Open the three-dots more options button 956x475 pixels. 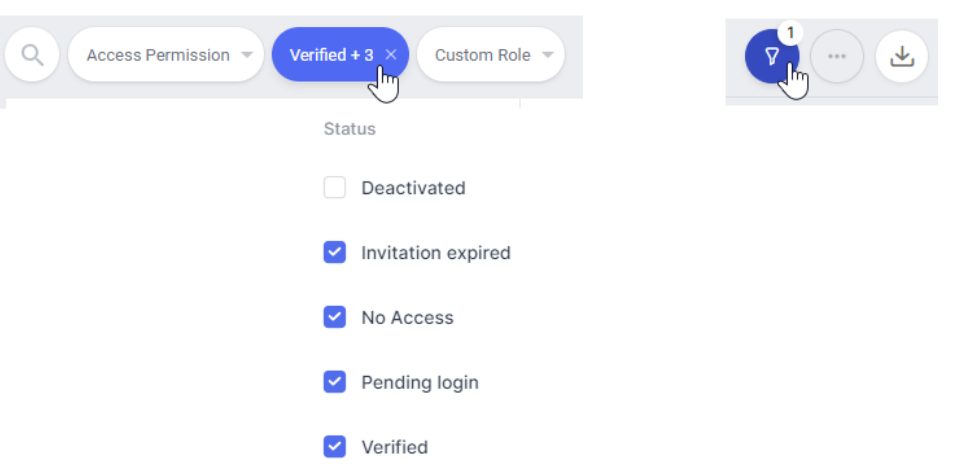pyautogui.click(x=836, y=56)
